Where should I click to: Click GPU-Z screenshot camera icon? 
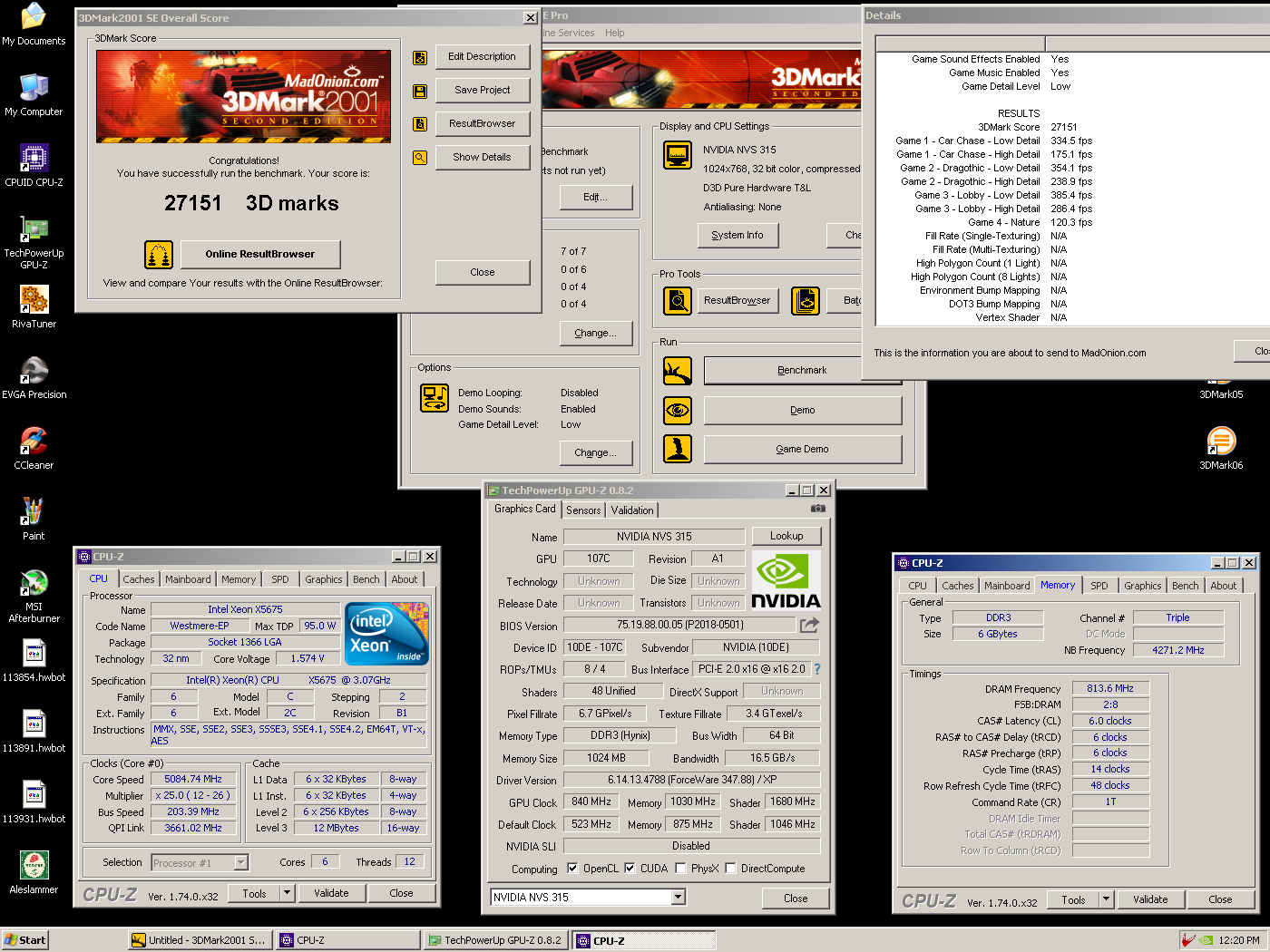[x=817, y=509]
